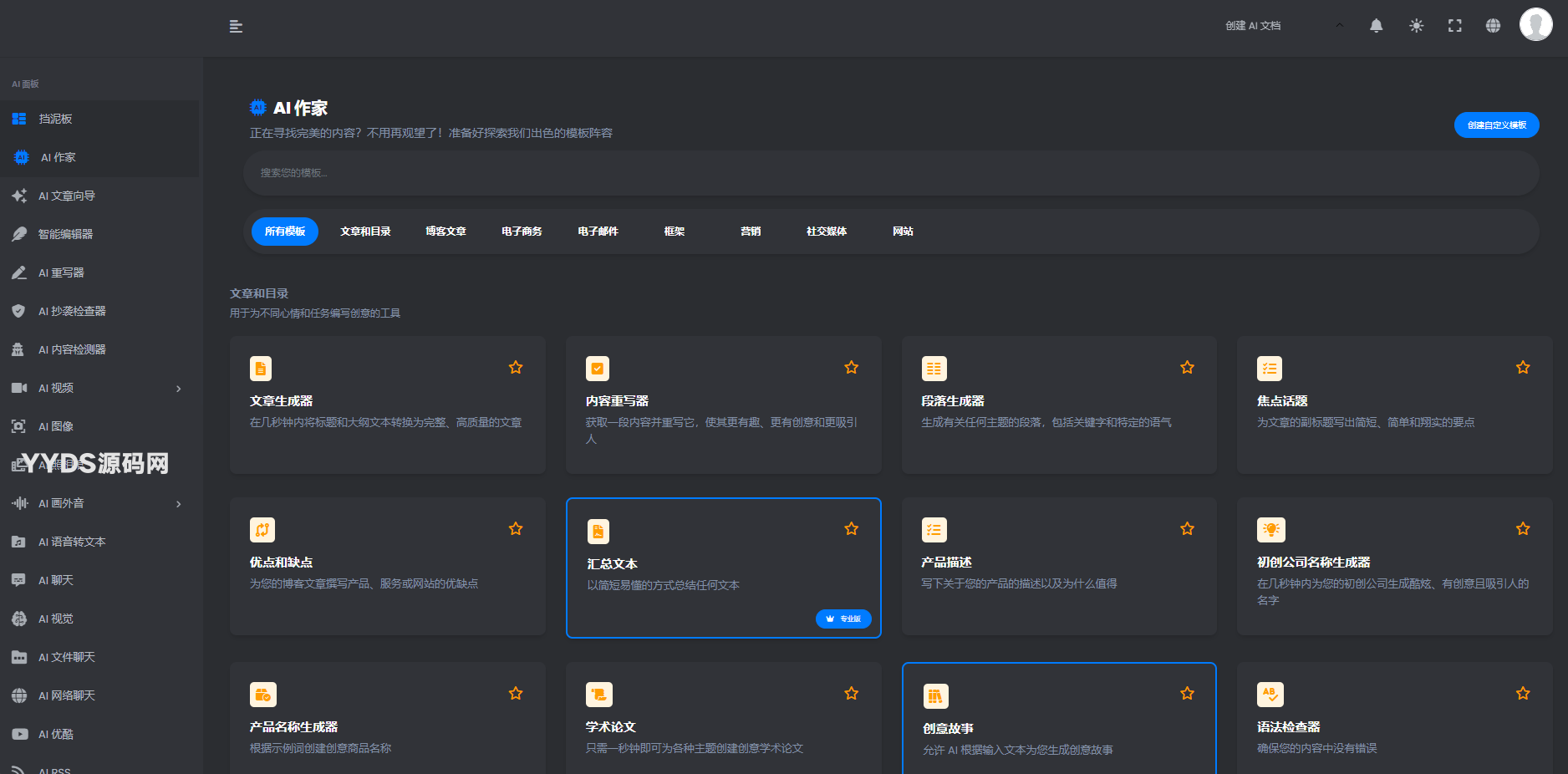
Task: Collapse sidebar with the hamburger menu icon
Action: tap(236, 27)
